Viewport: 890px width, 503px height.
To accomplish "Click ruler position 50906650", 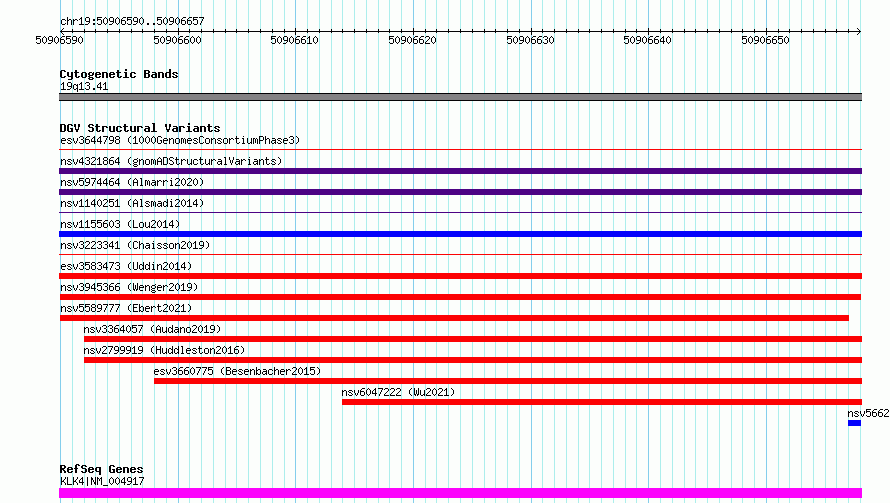I will tap(765, 40).
